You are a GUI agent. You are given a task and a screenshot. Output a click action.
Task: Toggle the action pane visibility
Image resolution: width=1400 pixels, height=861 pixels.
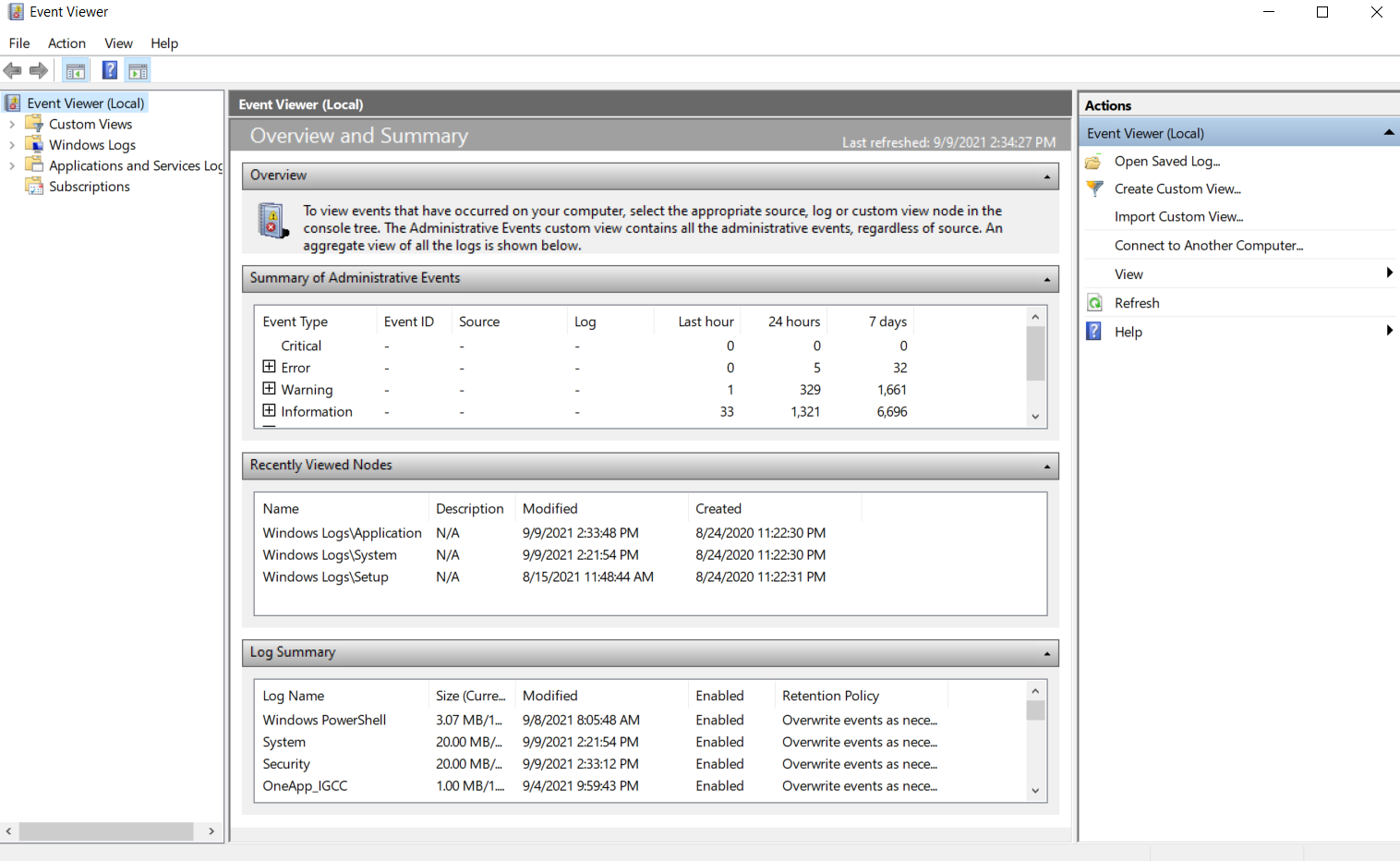point(138,69)
